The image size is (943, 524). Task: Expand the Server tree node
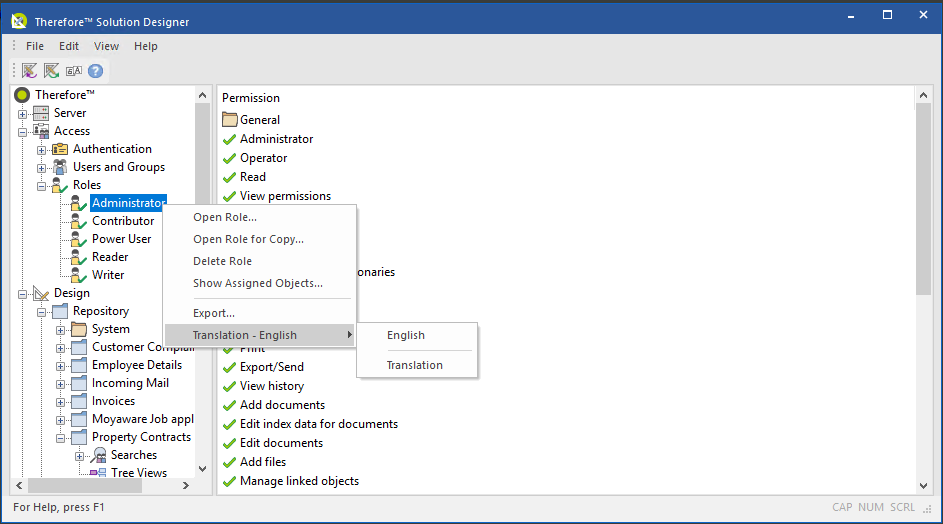click(22, 114)
